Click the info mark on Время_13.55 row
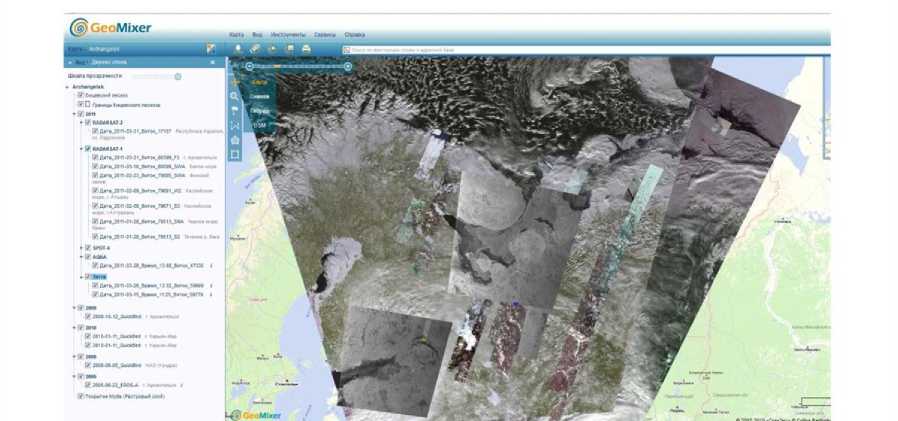 (211, 266)
